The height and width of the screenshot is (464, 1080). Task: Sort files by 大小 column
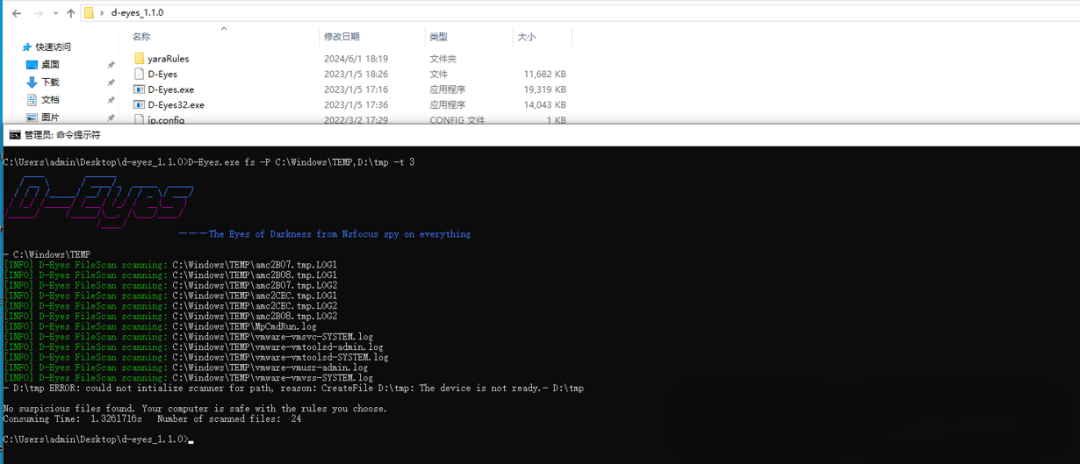(527, 36)
